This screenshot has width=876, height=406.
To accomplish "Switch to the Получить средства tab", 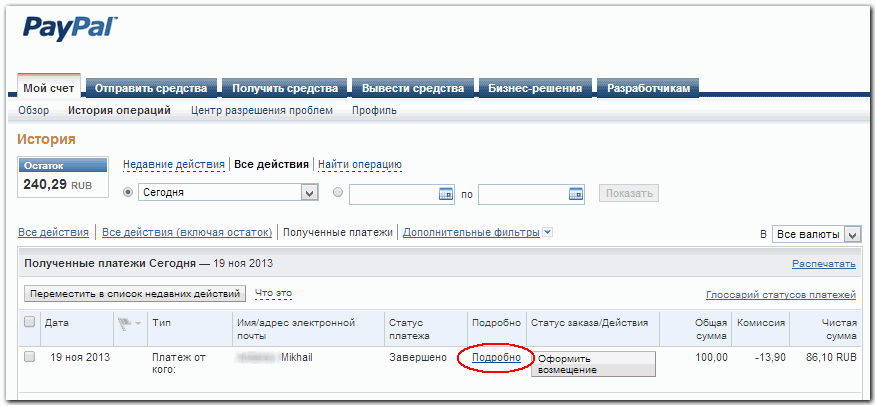I will click(285, 88).
